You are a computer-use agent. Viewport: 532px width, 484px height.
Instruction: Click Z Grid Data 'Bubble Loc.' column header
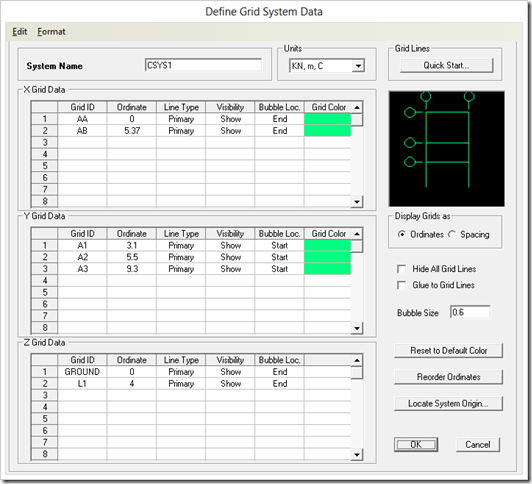(x=280, y=360)
